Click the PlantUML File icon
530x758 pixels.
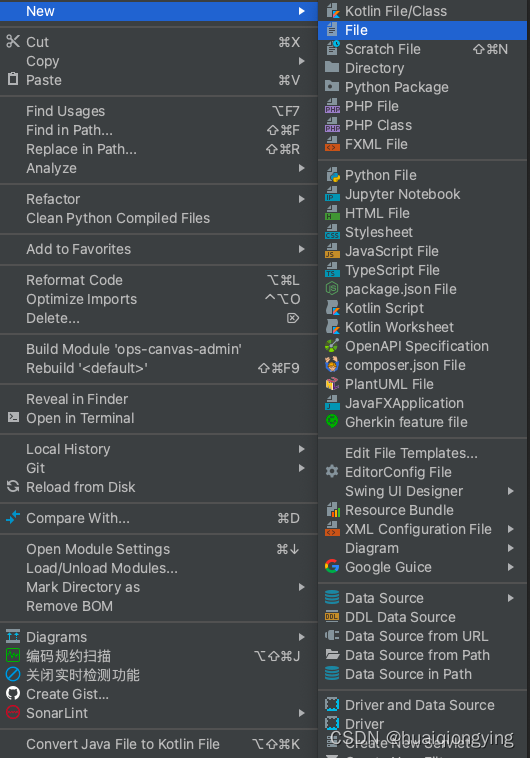(332, 384)
